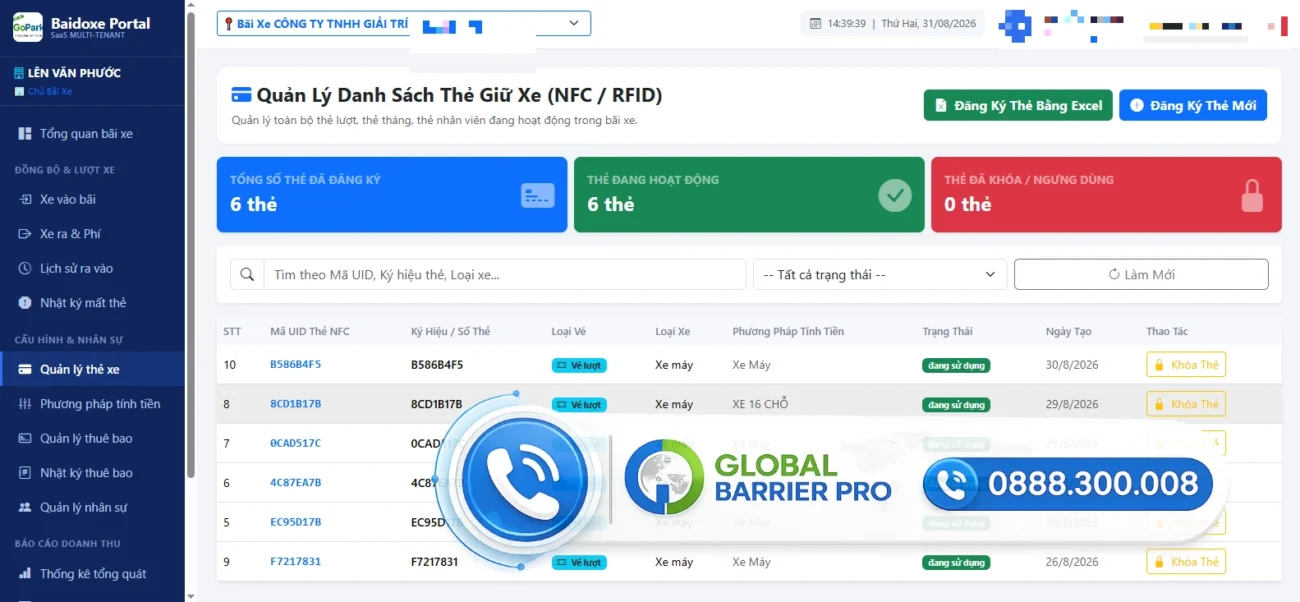Click the magnifier search icon
1300x602 pixels.
point(247,274)
